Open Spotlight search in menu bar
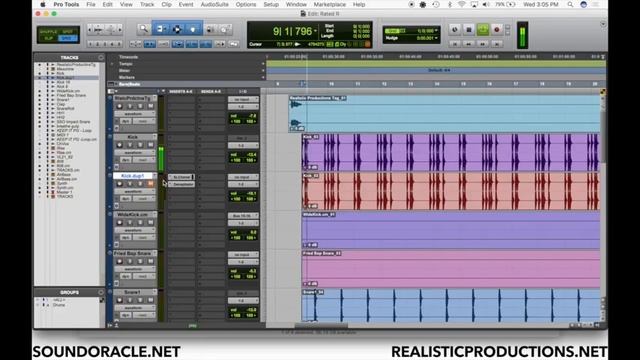The height and width of the screenshot is (360, 640). [x=570, y=4]
